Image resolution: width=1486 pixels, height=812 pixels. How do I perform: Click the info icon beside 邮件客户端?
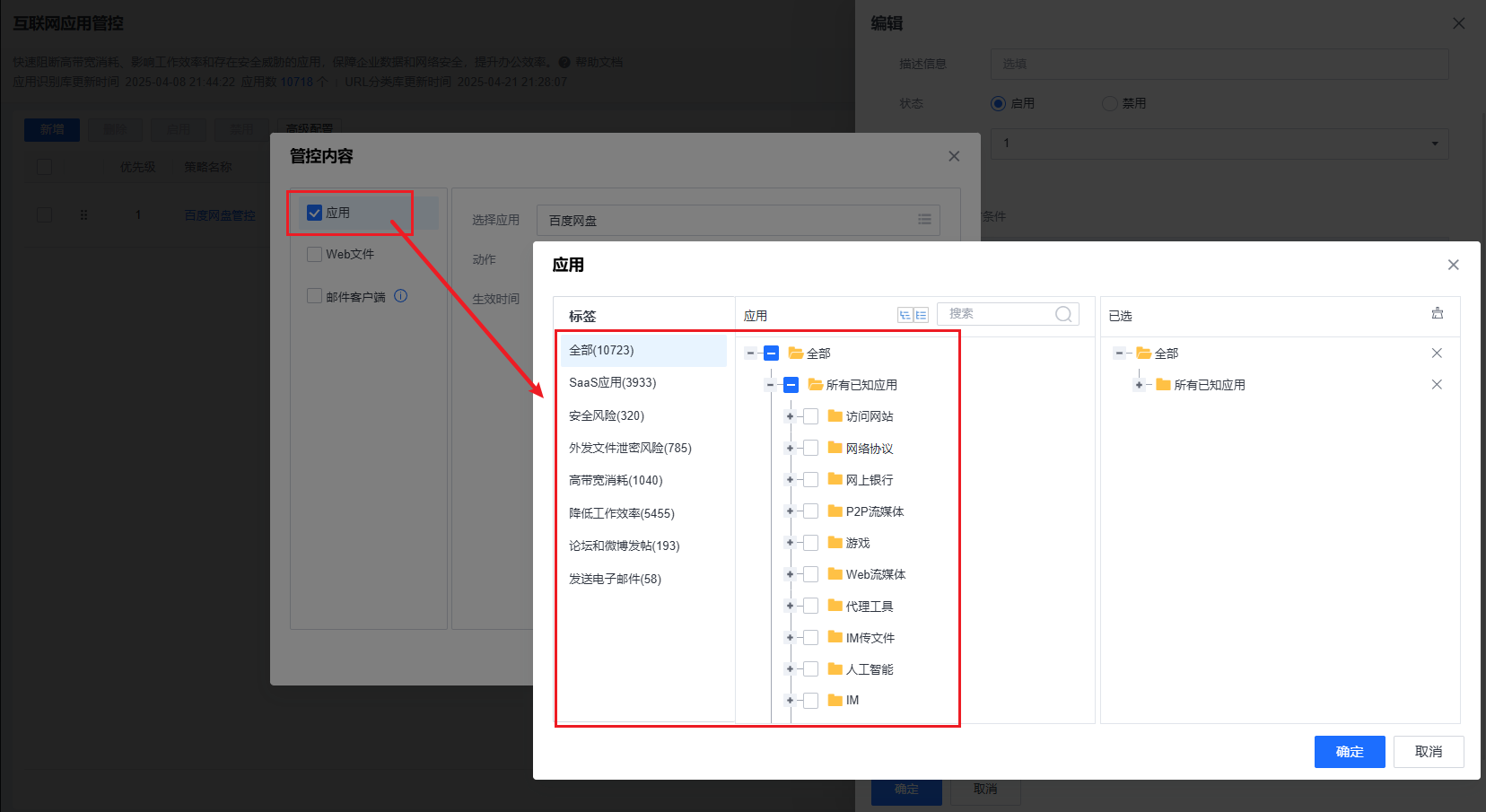pos(401,296)
